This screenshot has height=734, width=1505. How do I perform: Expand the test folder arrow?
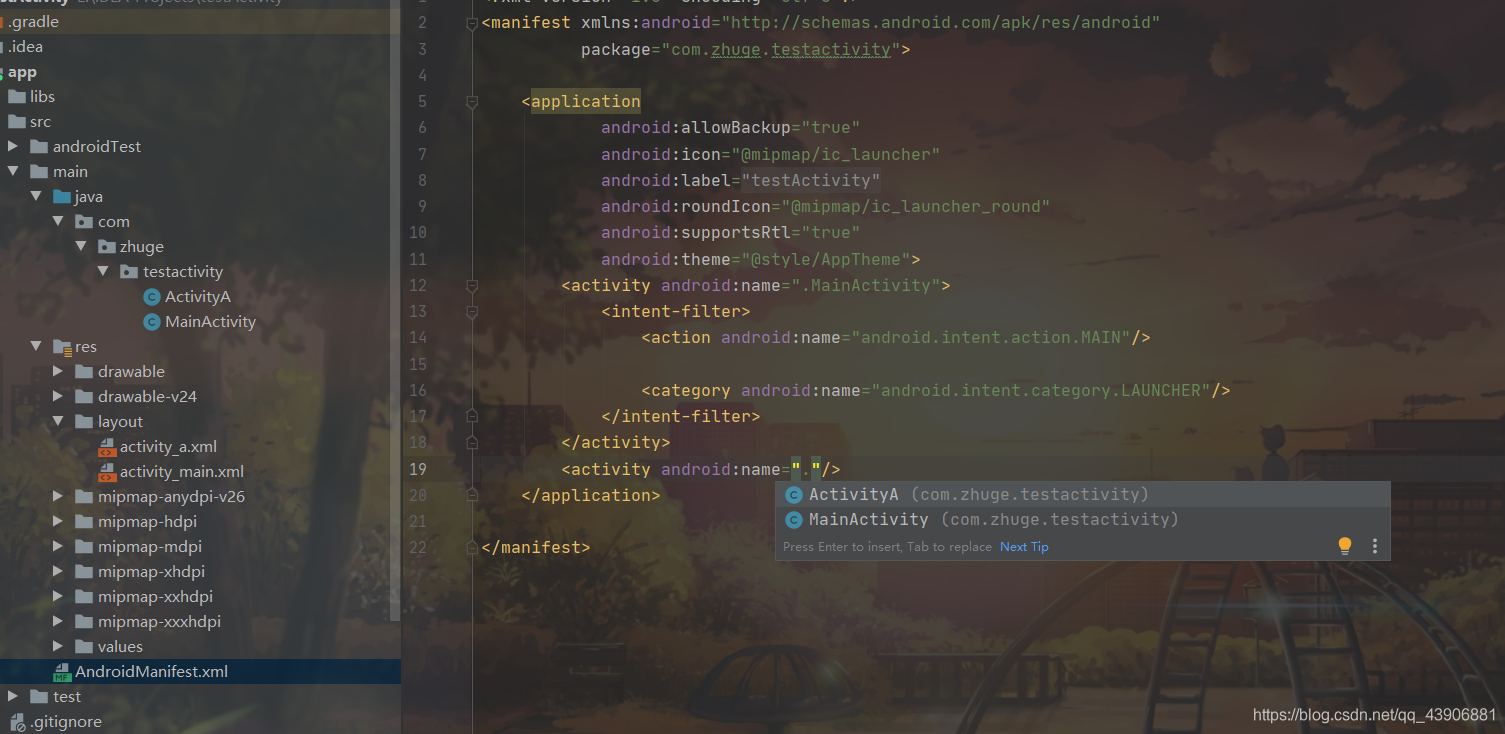13,696
